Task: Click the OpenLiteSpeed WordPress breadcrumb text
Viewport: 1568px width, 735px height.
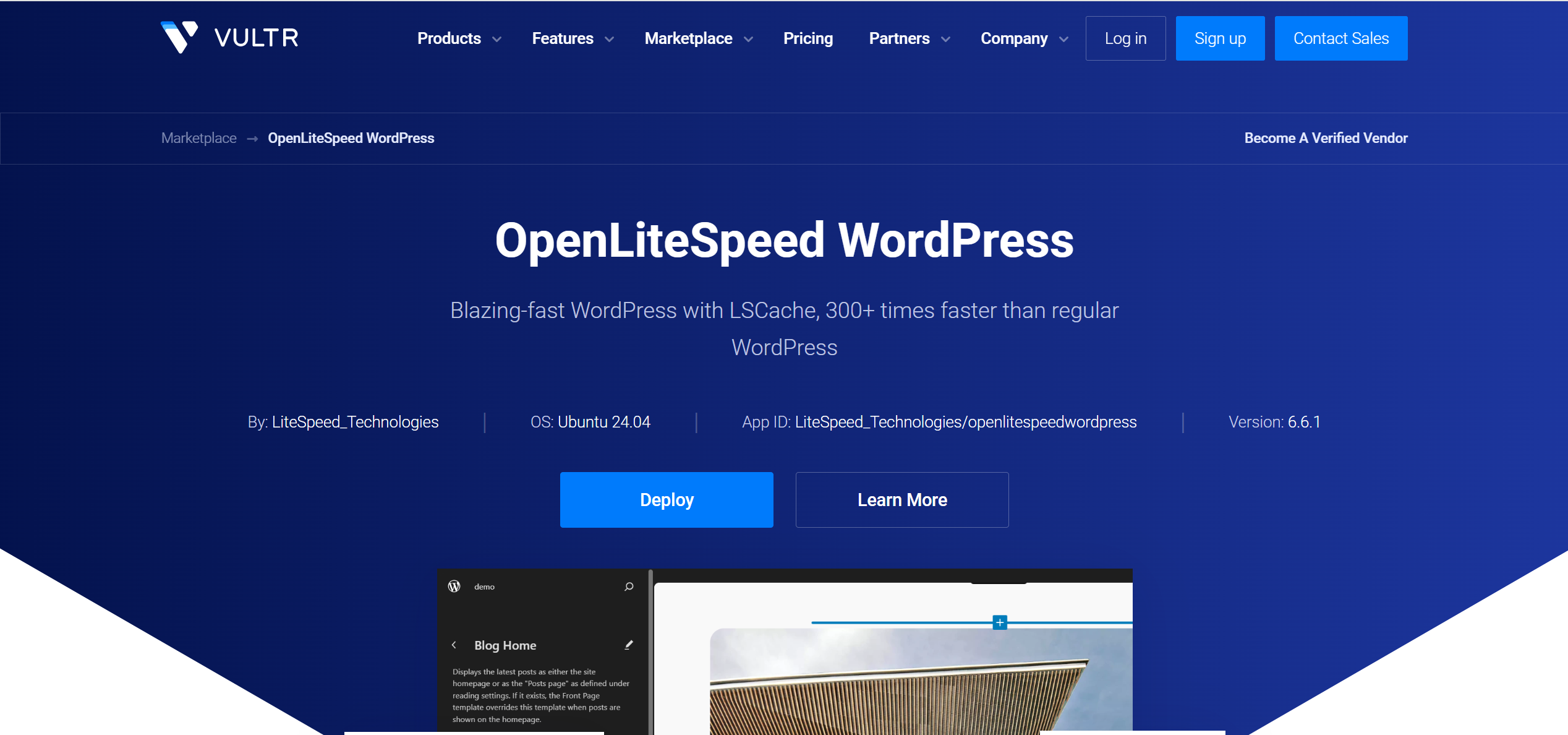Action: pyautogui.click(x=351, y=138)
